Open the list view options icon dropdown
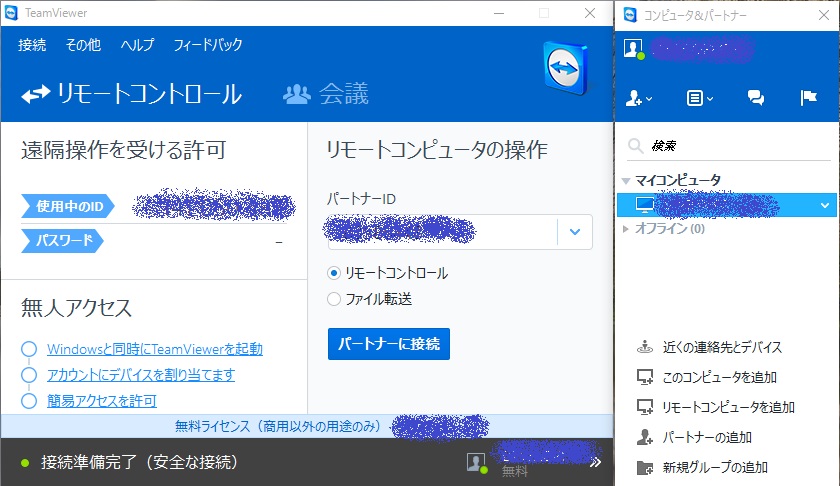This screenshot has height=486, width=840. click(x=700, y=98)
